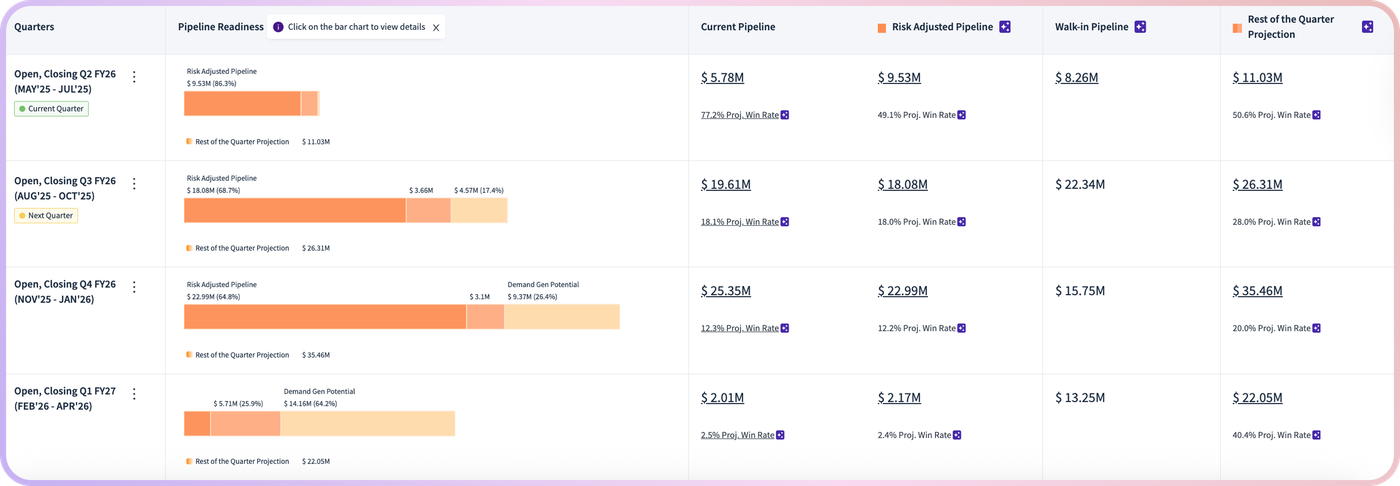This screenshot has width=1400, height=486.
Task: Click the sparkle icon beside 40.4% Proj. Win Rate
Action: click(1316, 435)
